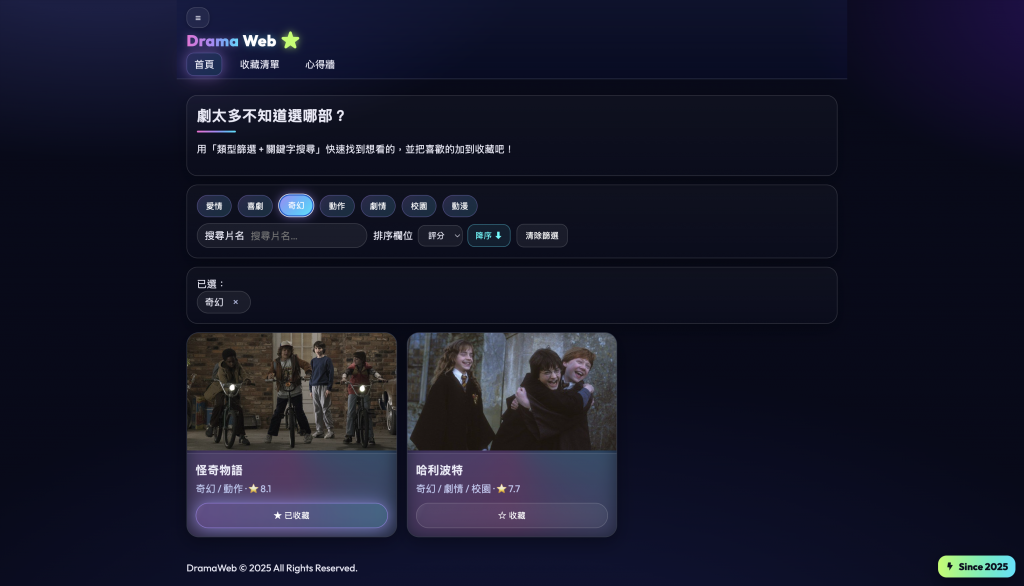Click the lightning Since 2025 badge
The width and height of the screenshot is (1024, 586).
[x=976, y=566]
